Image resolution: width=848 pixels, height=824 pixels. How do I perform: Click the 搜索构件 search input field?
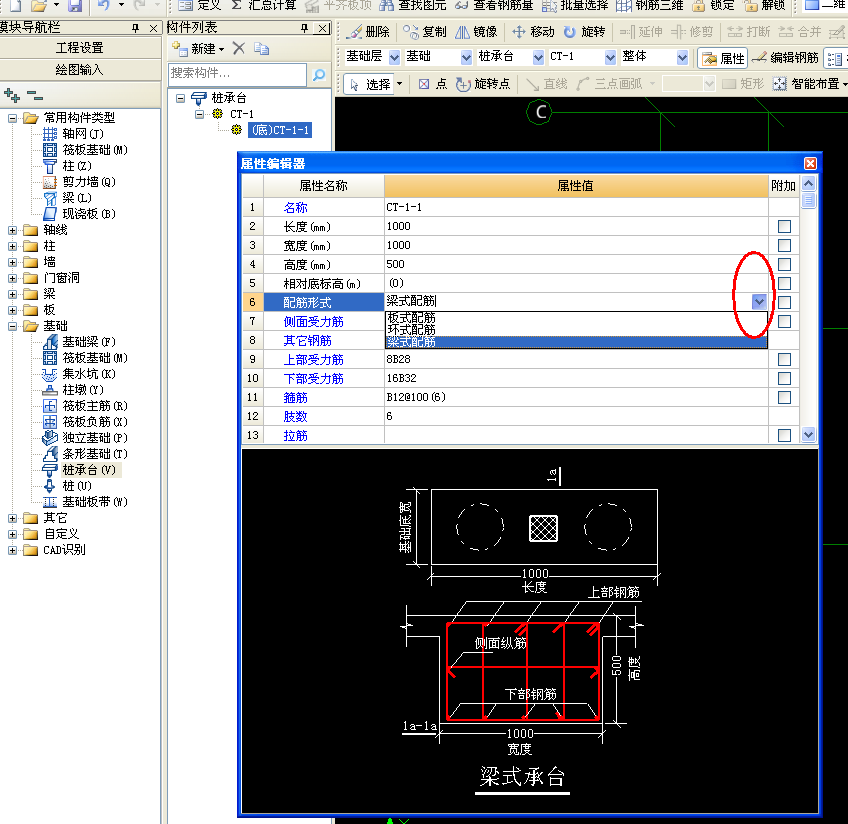click(x=237, y=74)
